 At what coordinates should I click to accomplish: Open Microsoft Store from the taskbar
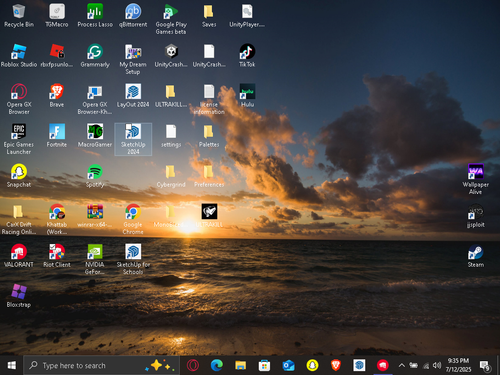pos(264,365)
